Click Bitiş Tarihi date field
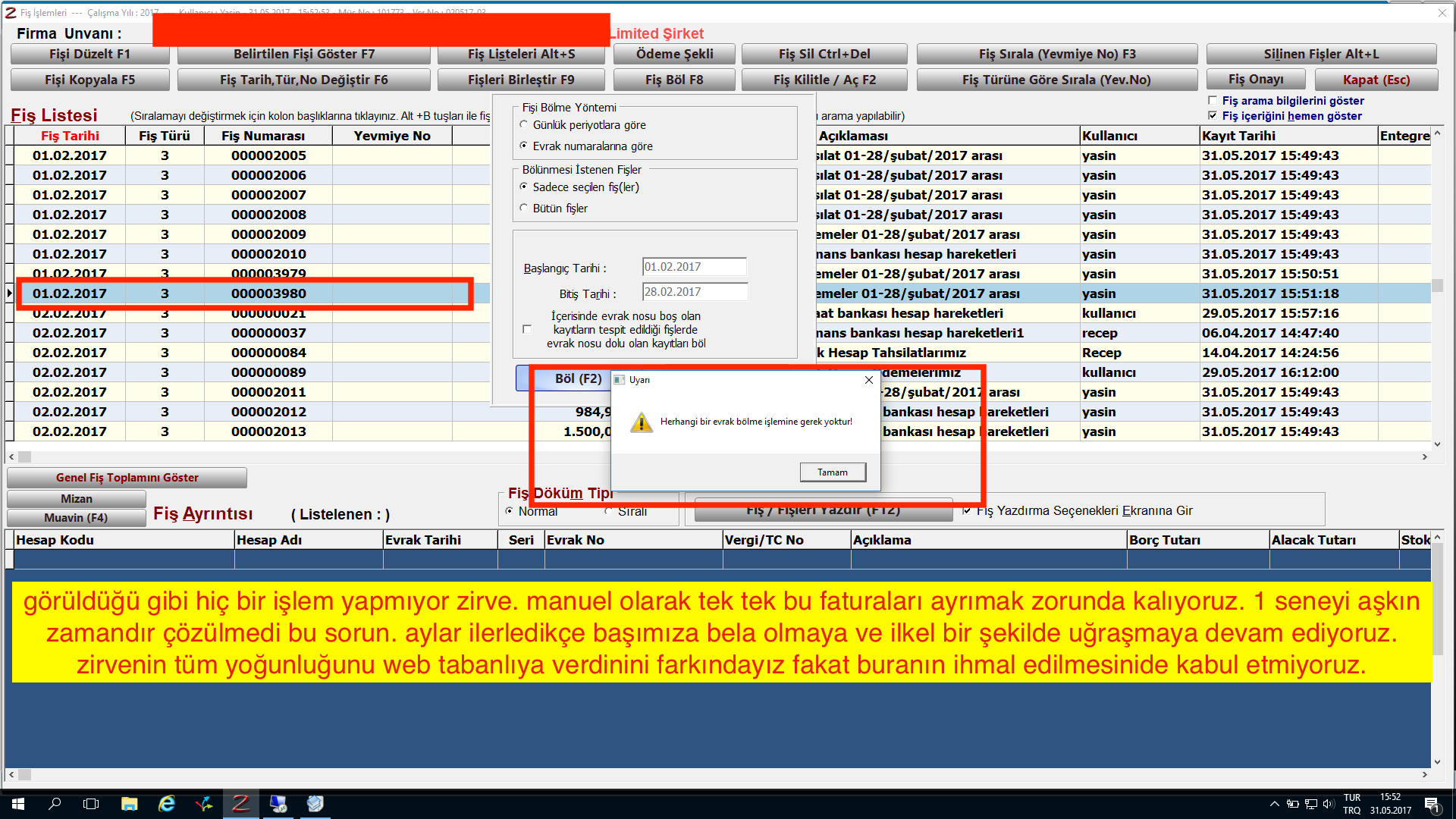The width and height of the screenshot is (1456, 819). point(695,292)
